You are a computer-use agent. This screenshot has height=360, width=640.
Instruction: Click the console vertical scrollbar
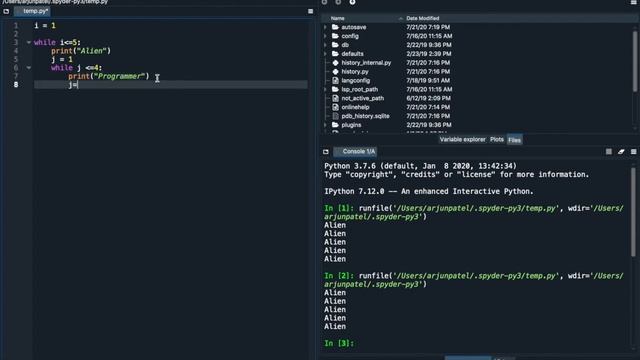pos(633,212)
